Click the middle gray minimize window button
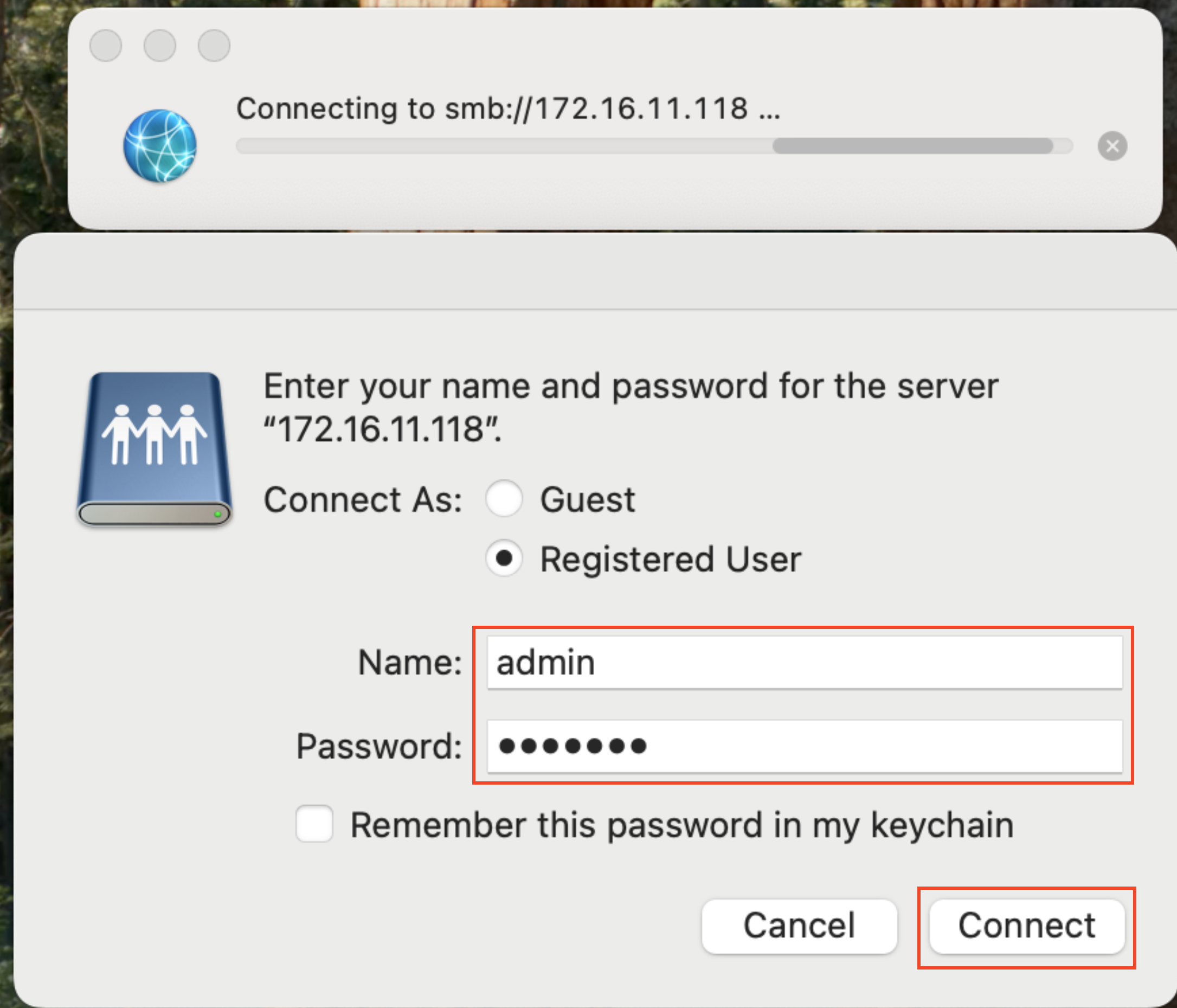 159,46
